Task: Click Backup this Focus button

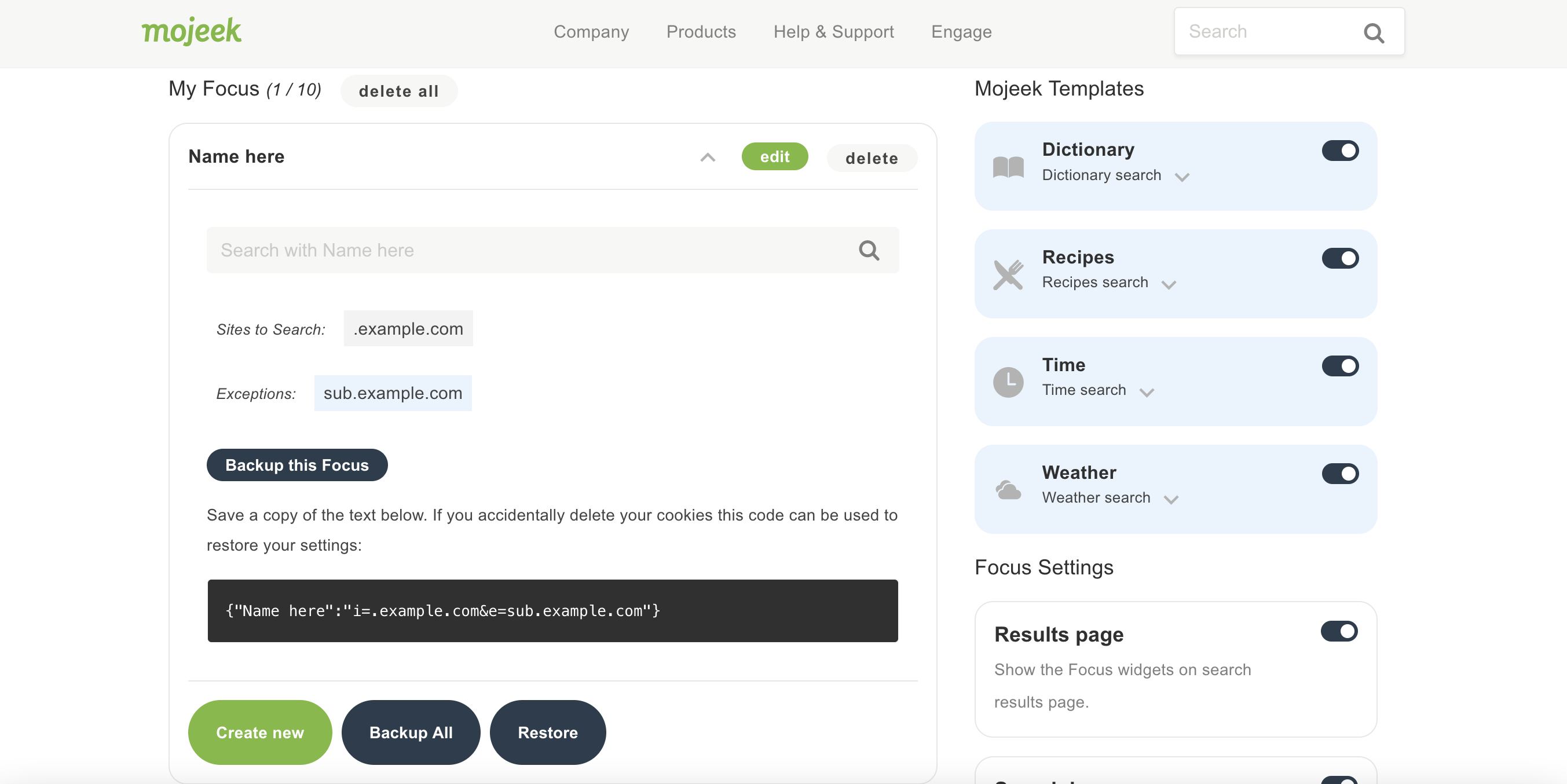Action: (x=297, y=465)
